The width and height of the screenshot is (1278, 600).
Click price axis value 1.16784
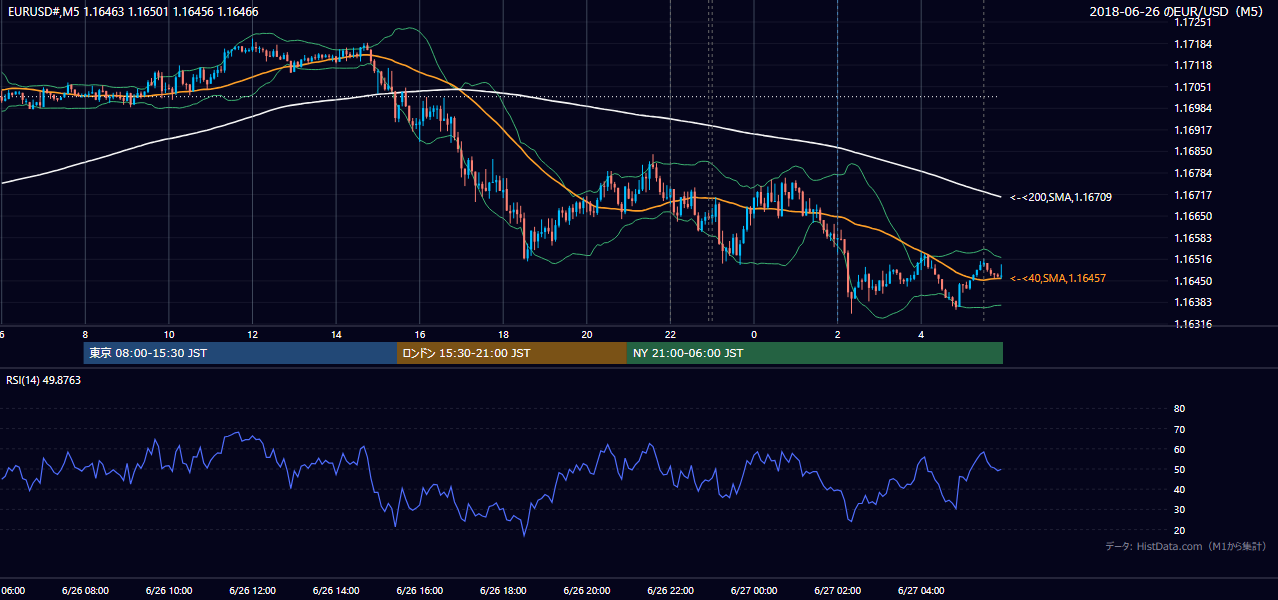pyautogui.click(x=1193, y=173)
